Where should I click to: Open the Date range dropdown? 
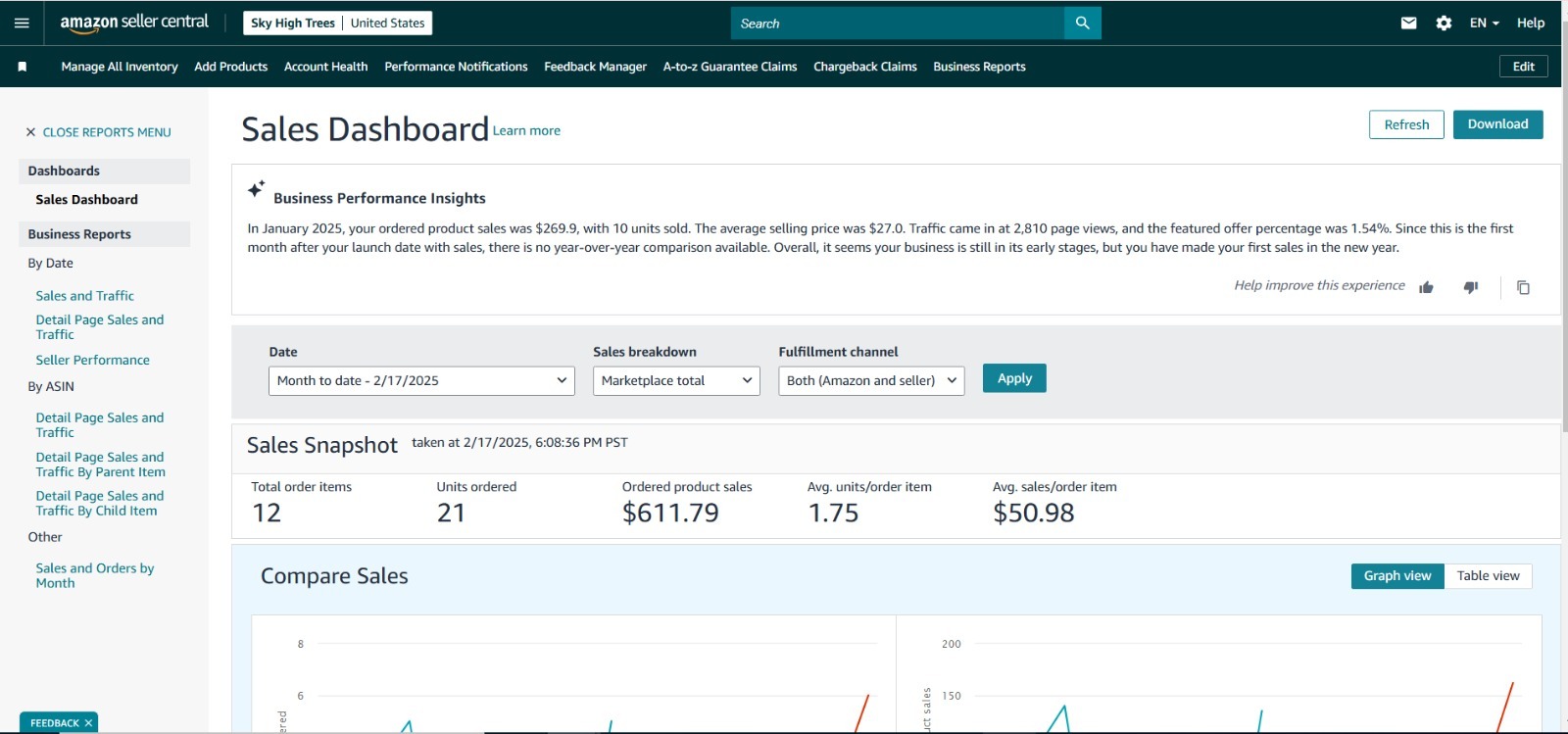pos(421,380)
